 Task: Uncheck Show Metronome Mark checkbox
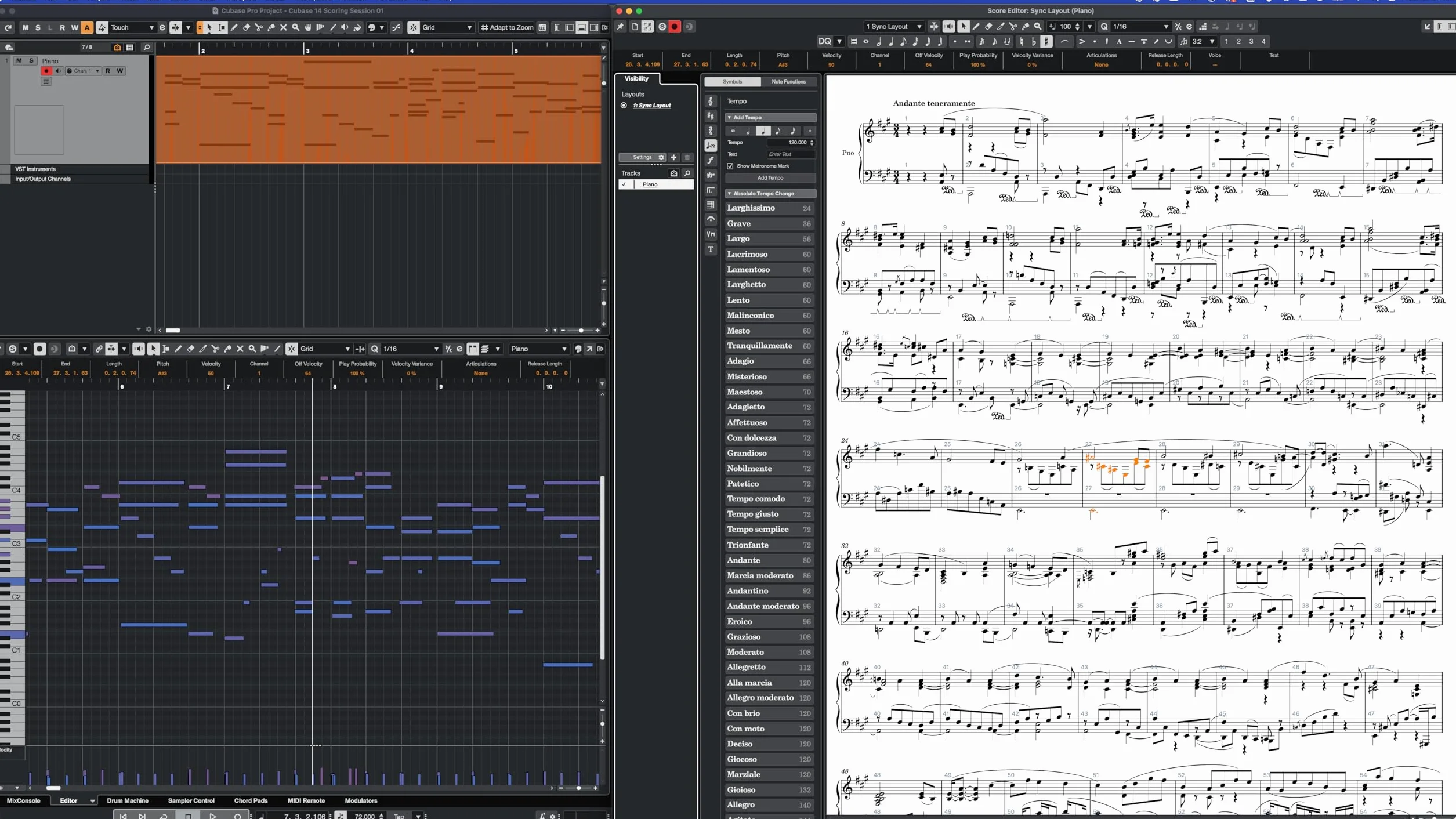coord(730,166)
